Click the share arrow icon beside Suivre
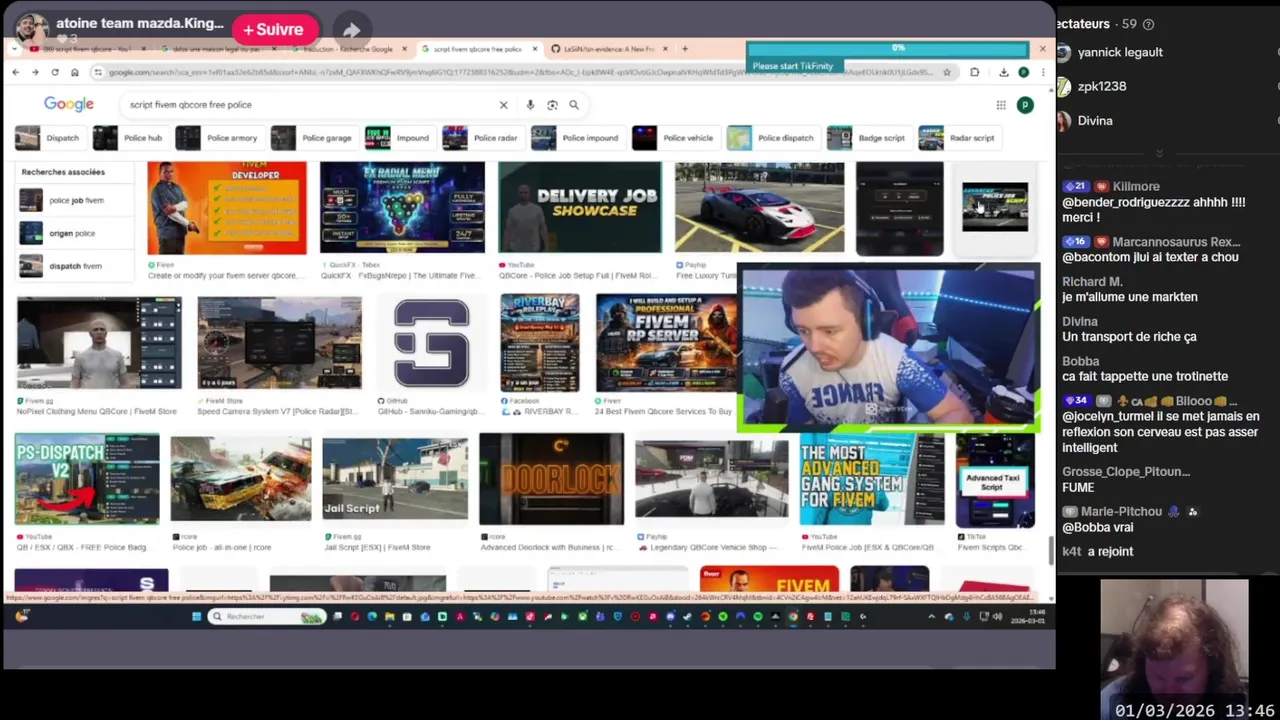The image size is (1280, 720). (351, 30)
